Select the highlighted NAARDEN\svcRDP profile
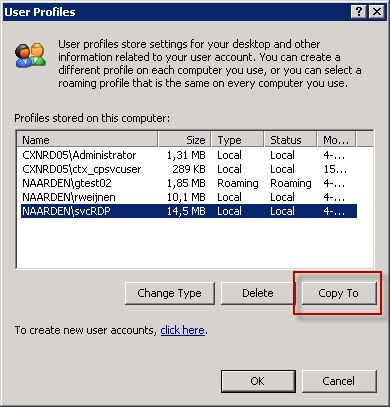The image size is (390, 407). [x=189, y=211]
